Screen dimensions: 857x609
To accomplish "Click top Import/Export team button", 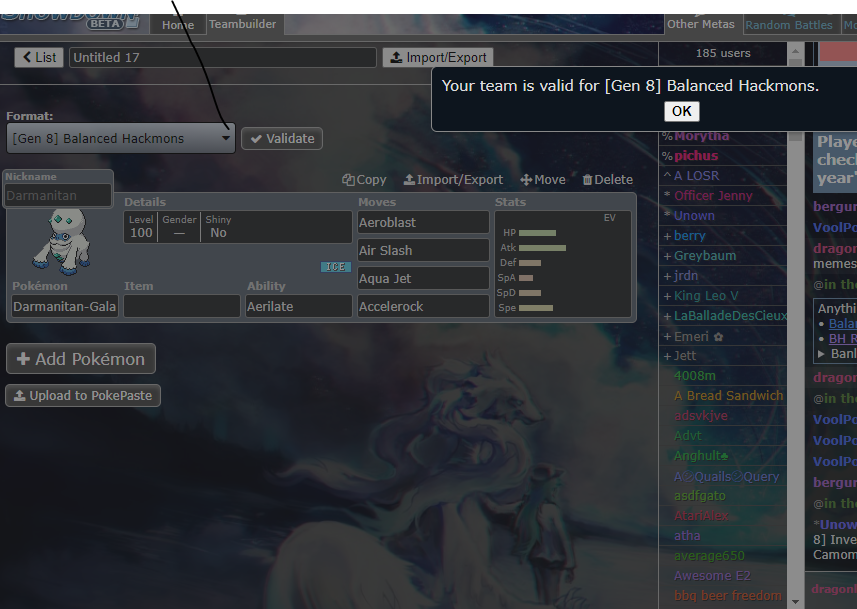I will coord(438,57).
